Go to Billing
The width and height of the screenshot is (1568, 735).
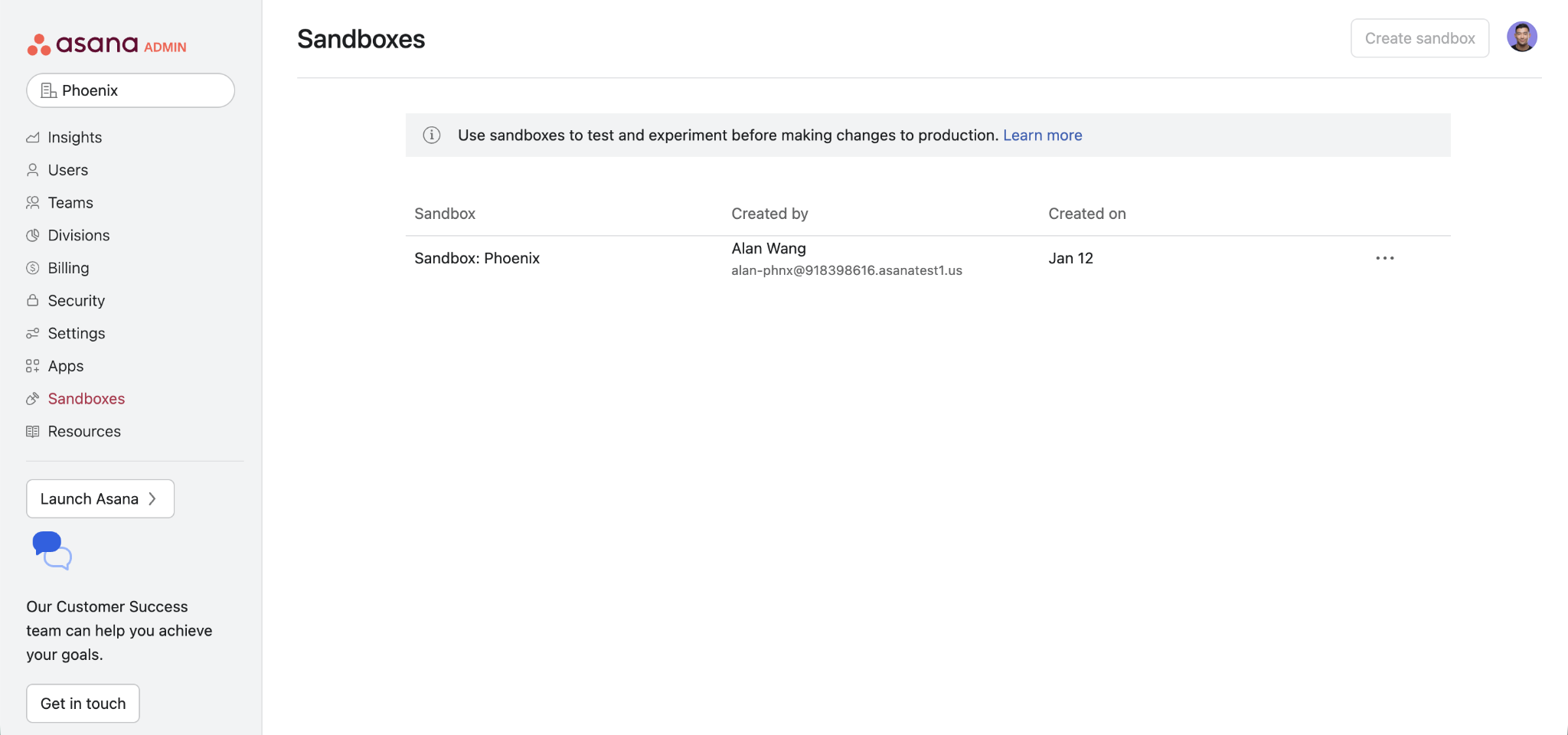click(x=68, y=268)
